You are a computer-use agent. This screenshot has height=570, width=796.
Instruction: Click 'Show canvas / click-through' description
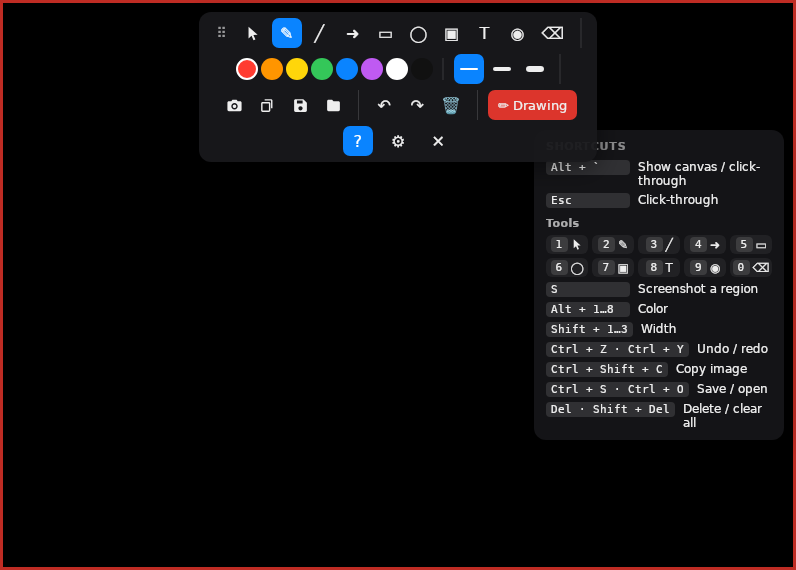click(x=699, y=174)
